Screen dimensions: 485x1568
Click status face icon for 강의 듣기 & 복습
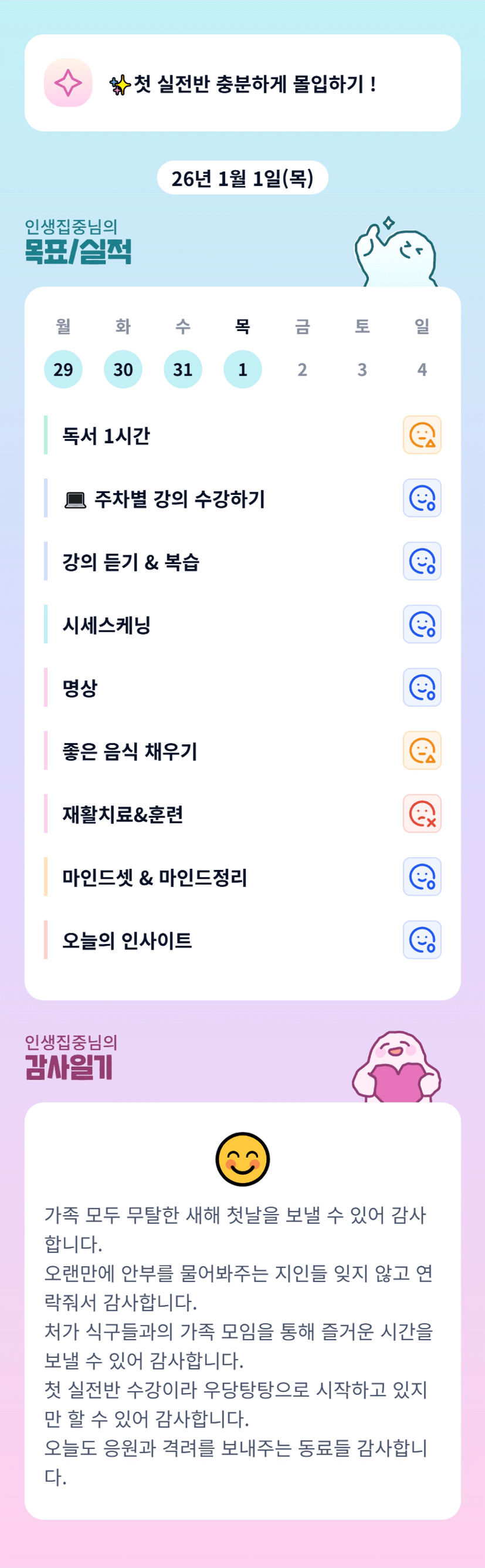click(x=422, y=561)
